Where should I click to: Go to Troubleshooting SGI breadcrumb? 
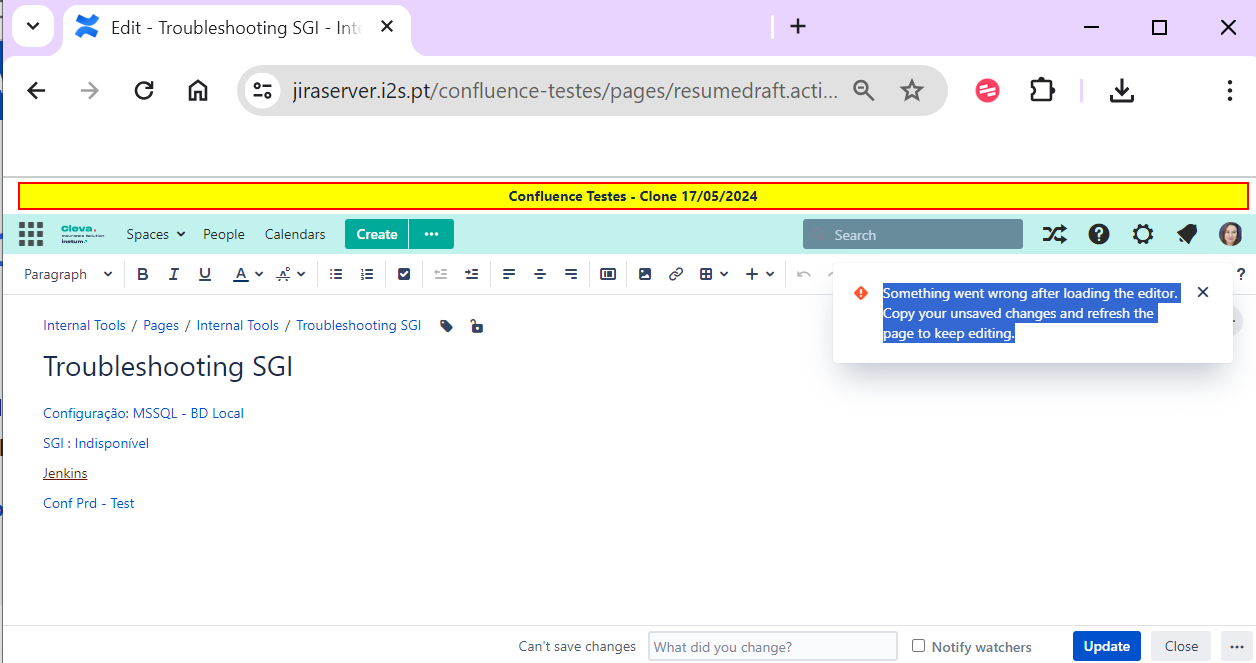(x=358, y=326)
